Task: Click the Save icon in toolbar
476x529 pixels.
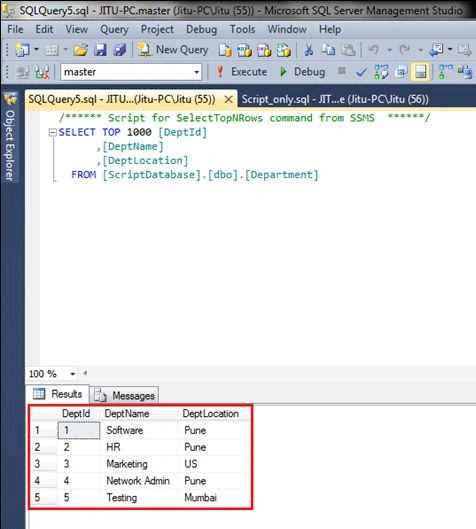Action: pos(100,50)
